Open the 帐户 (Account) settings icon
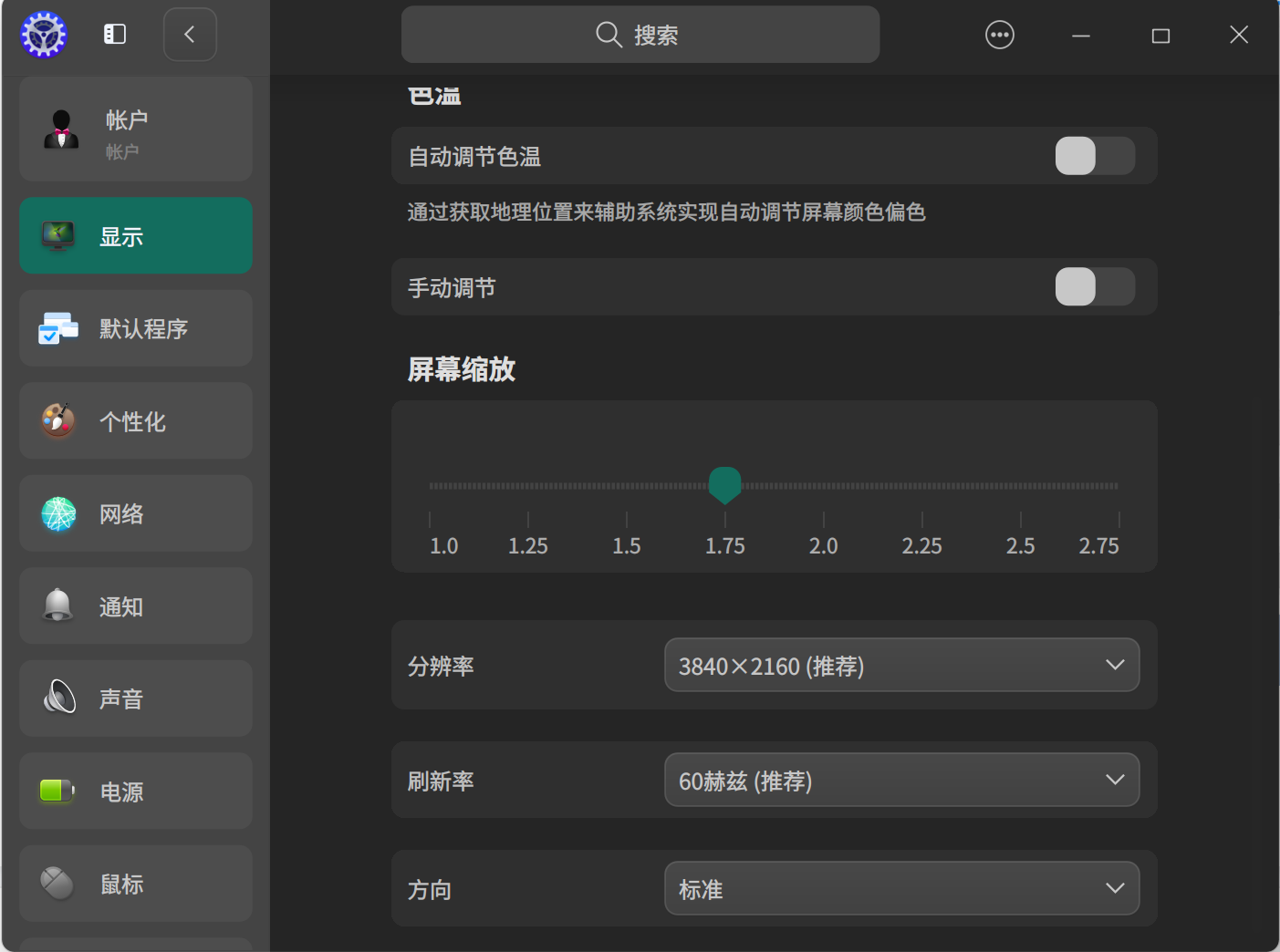The width and height of the screenshot is (1280, 952). coord(59,128)
